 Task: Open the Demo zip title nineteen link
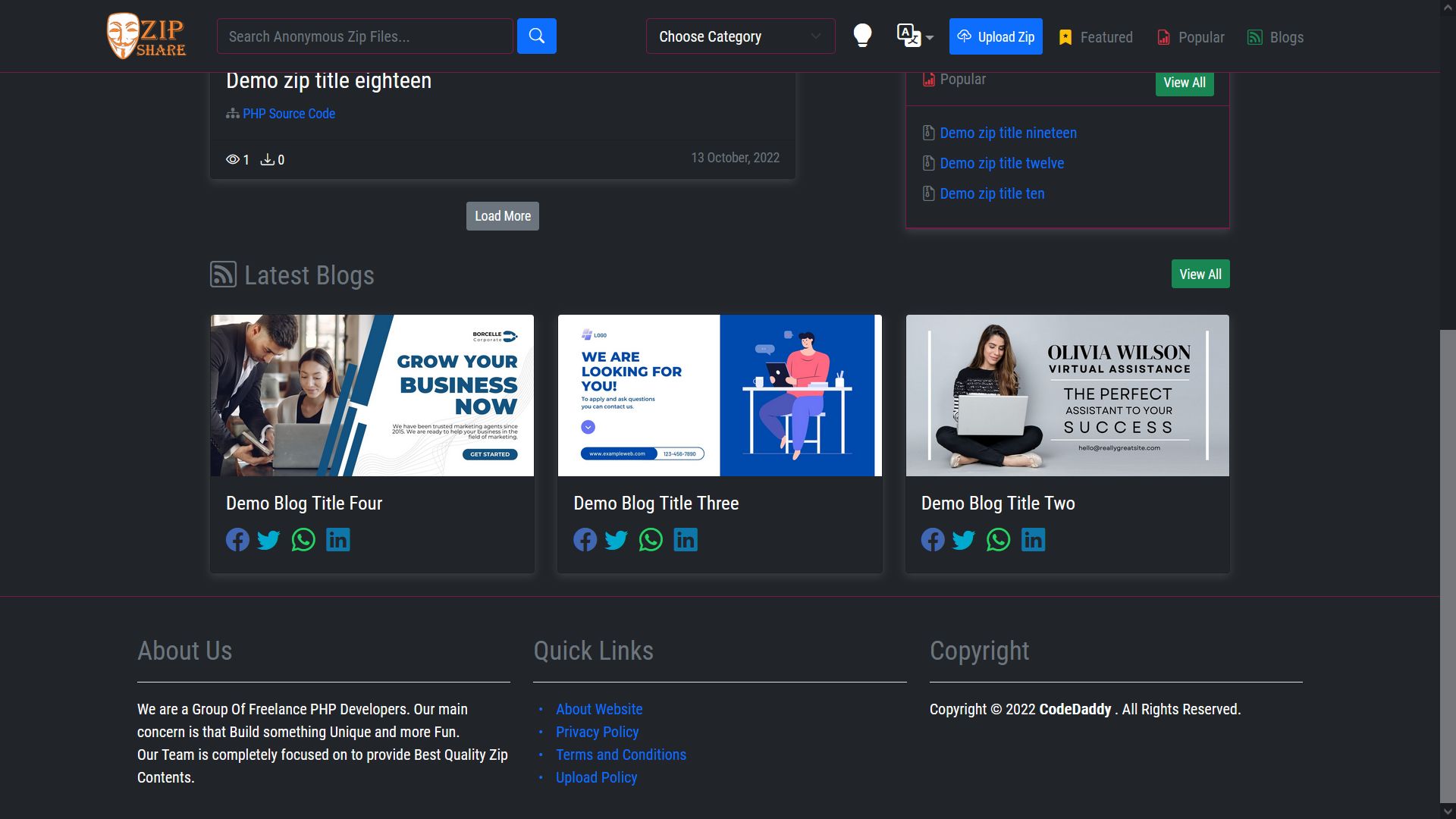tap(1008, 133)
